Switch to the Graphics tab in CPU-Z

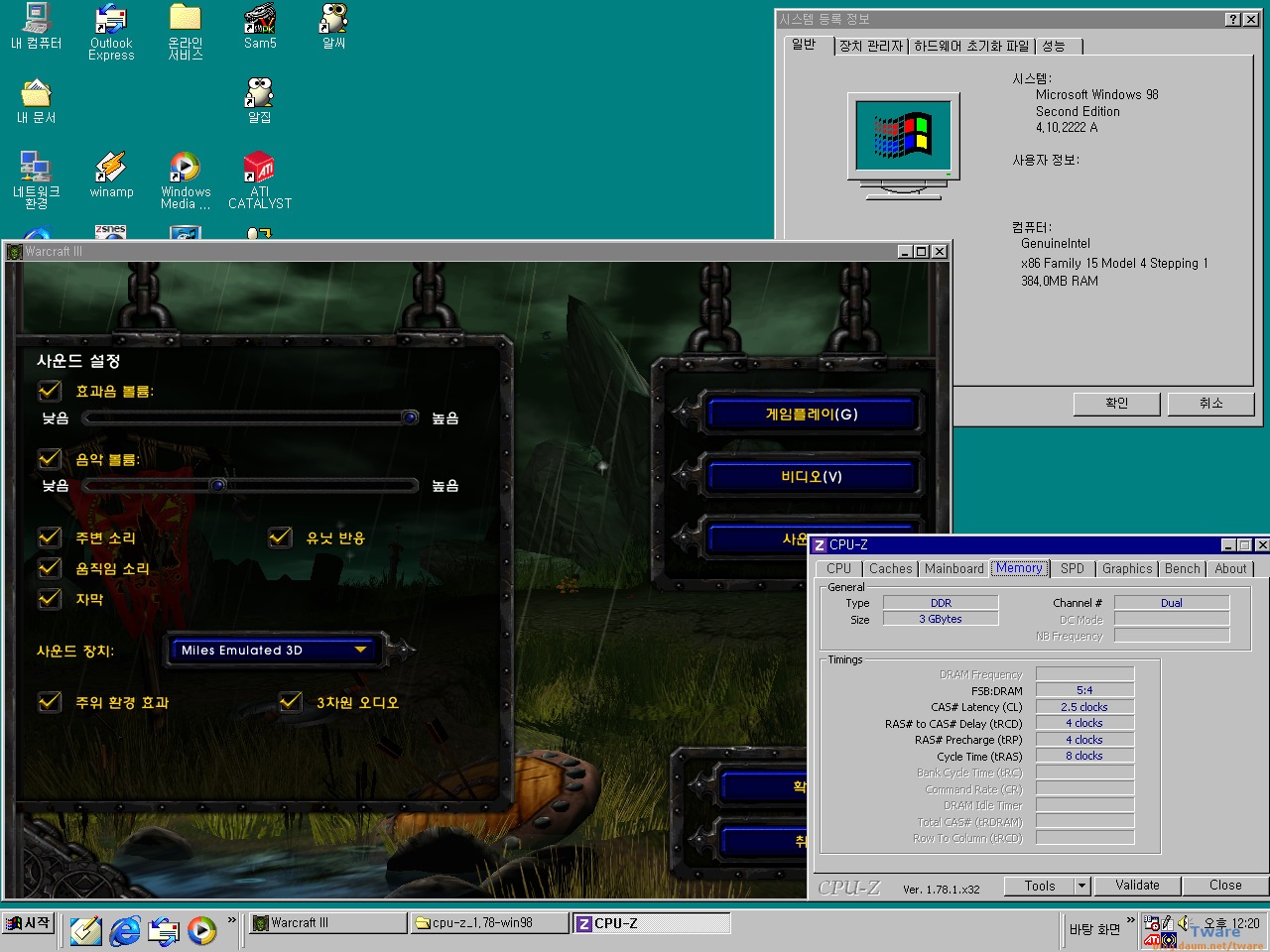click(x=1127, y=569)
